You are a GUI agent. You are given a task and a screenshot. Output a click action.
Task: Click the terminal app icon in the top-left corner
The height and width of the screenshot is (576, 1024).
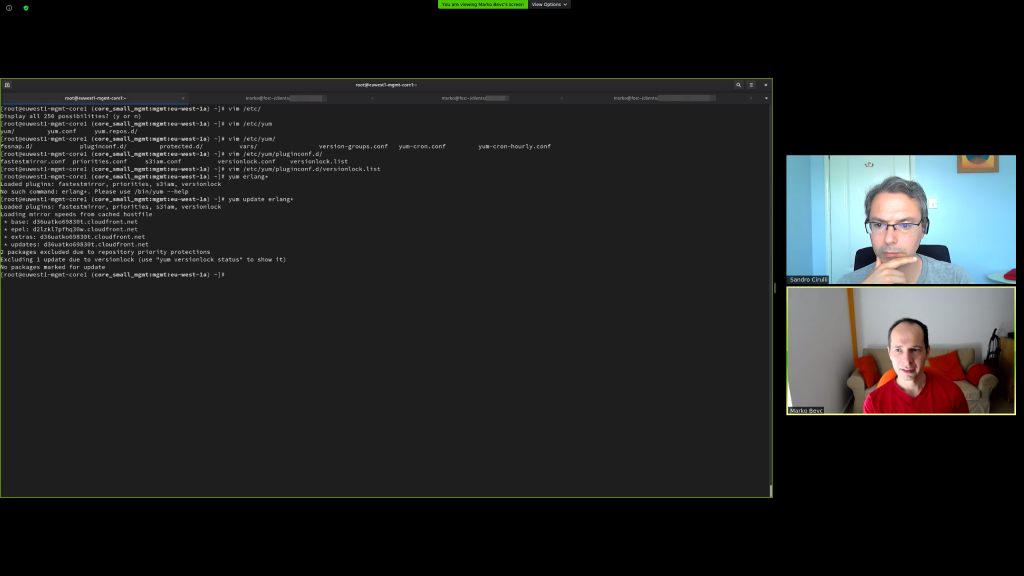[x=7, y=85]
